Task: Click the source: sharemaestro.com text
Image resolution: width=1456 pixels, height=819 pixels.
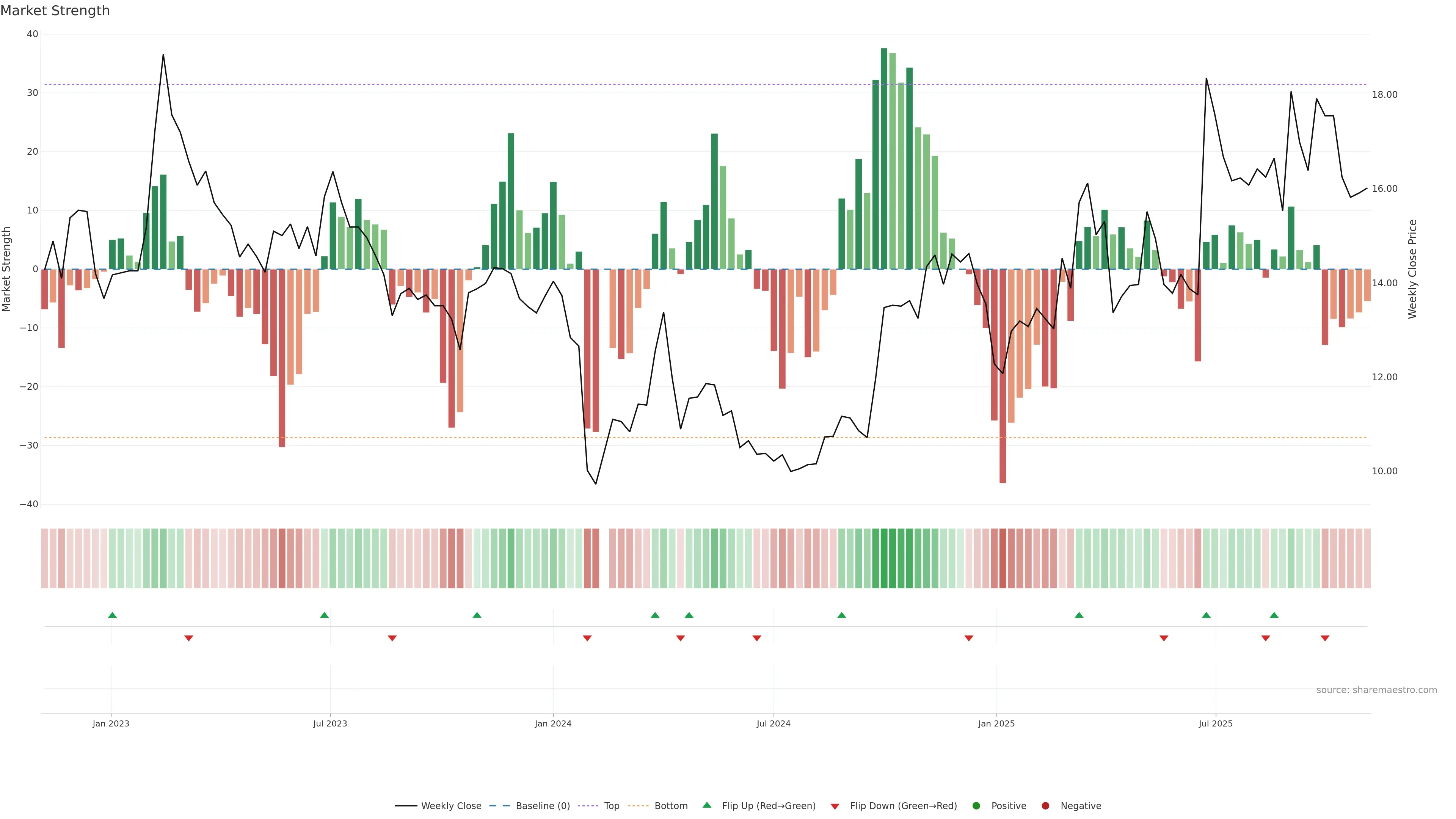Action: 1376,690
